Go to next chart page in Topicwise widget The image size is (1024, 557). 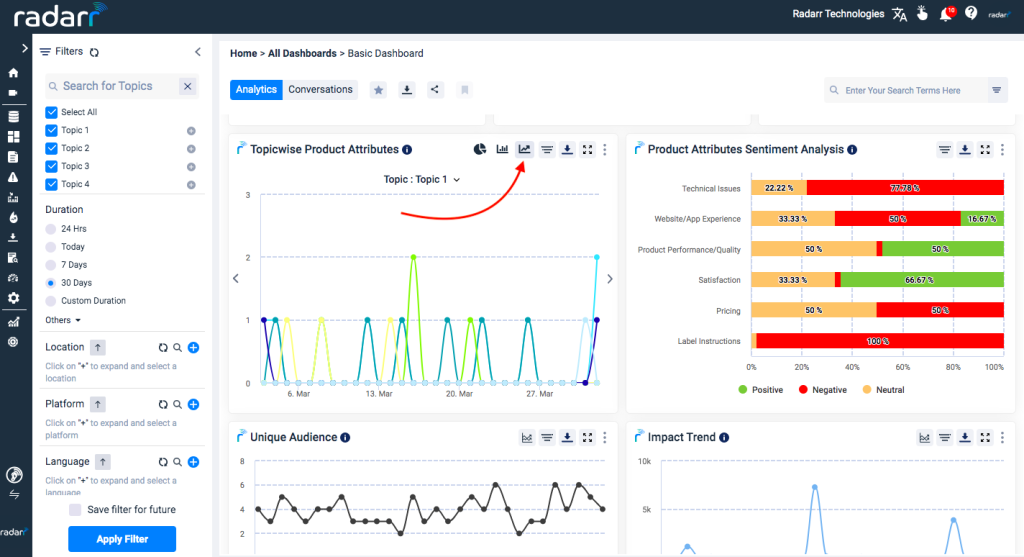point(609,279)
